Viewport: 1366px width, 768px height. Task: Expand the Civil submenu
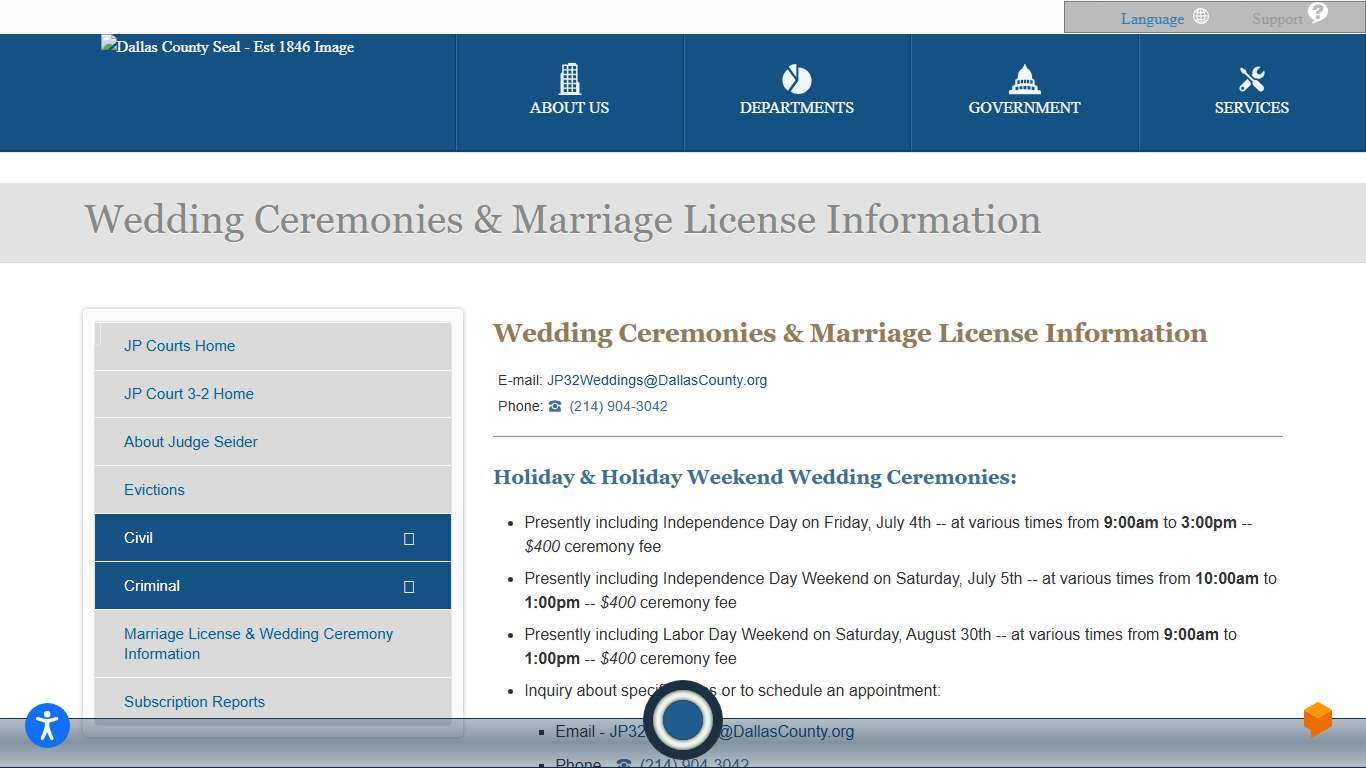pyautogui.click(x=409, y=538)
